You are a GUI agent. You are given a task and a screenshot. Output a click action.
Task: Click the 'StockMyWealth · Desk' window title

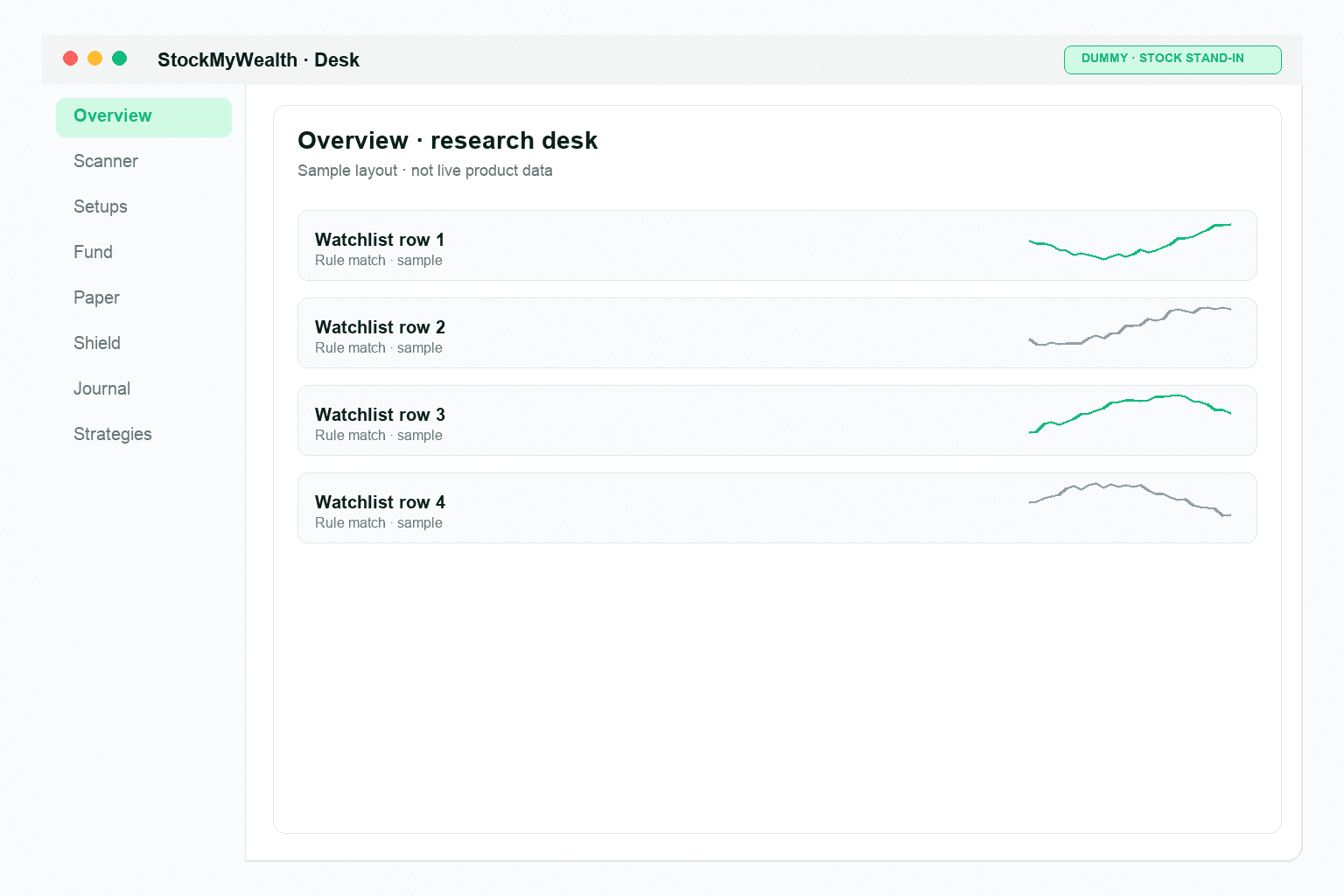(258, 59)
